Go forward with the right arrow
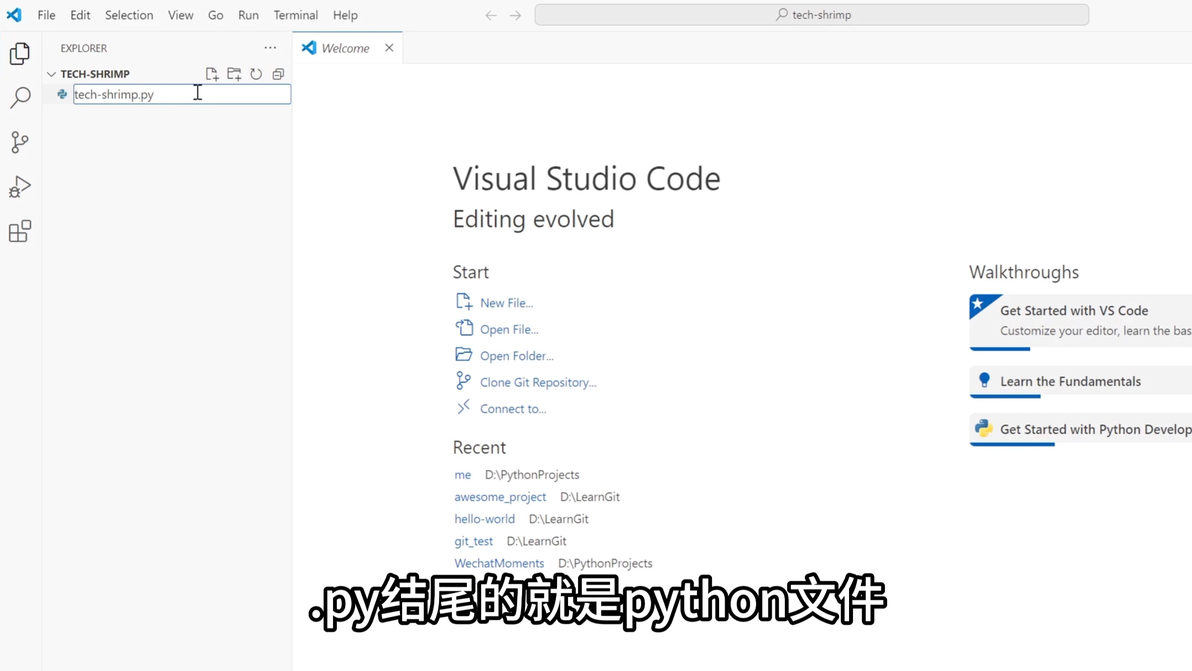The height and width of the screenshot is (671, 1192). 515,15
